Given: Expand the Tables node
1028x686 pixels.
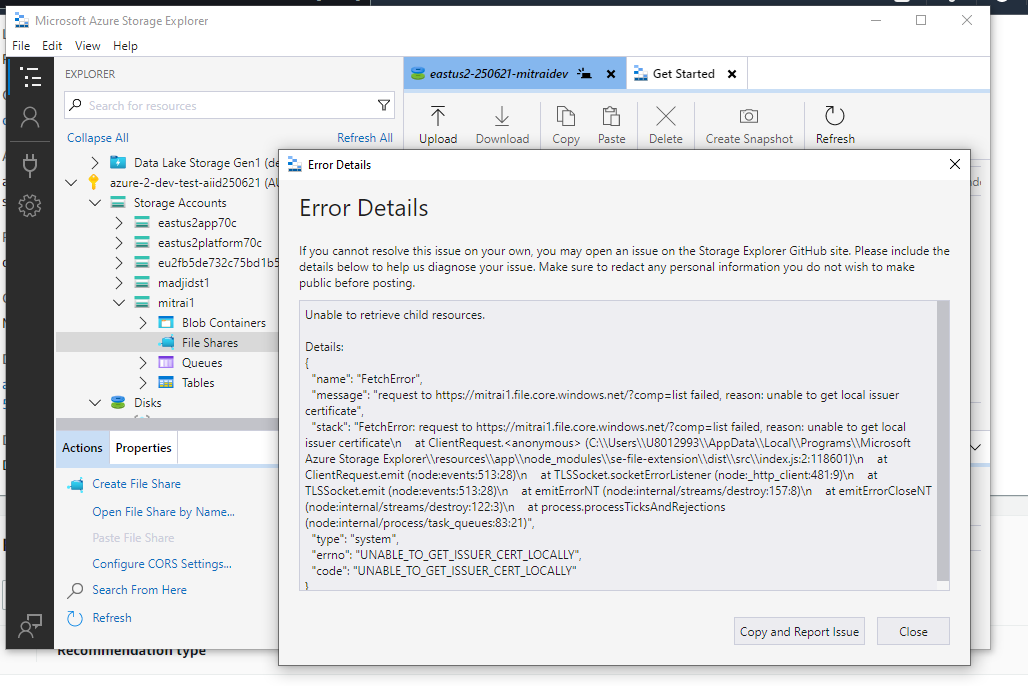Looking at the screenshot, I should point(143,383).
